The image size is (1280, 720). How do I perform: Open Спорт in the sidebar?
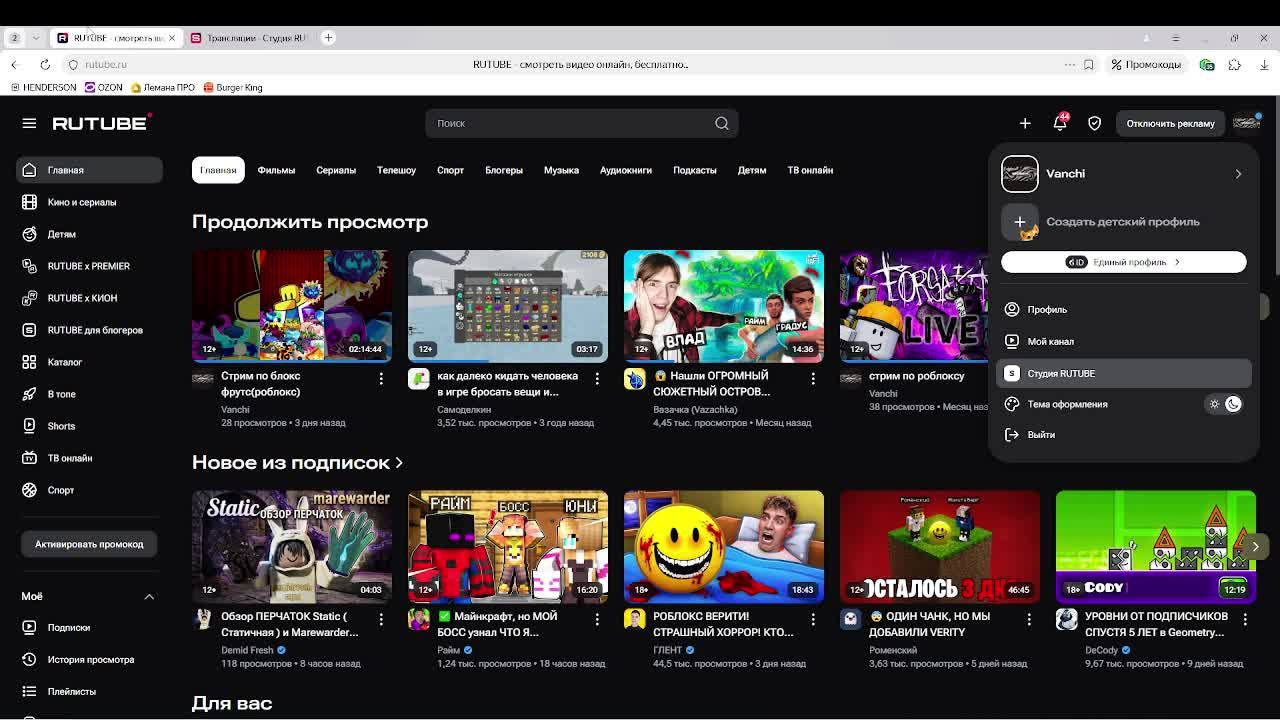pyautogui.click(x=89, y=490)
